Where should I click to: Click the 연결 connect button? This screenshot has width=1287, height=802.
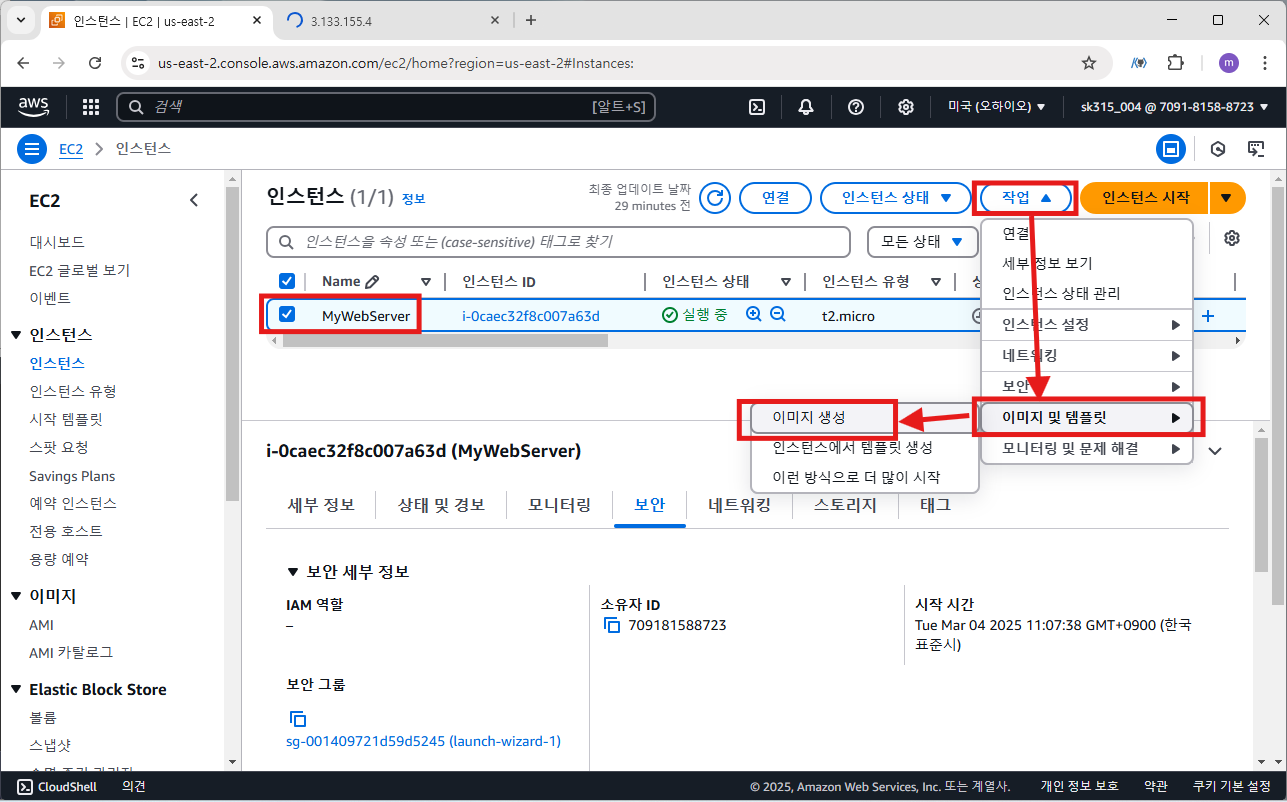(775, 198)
